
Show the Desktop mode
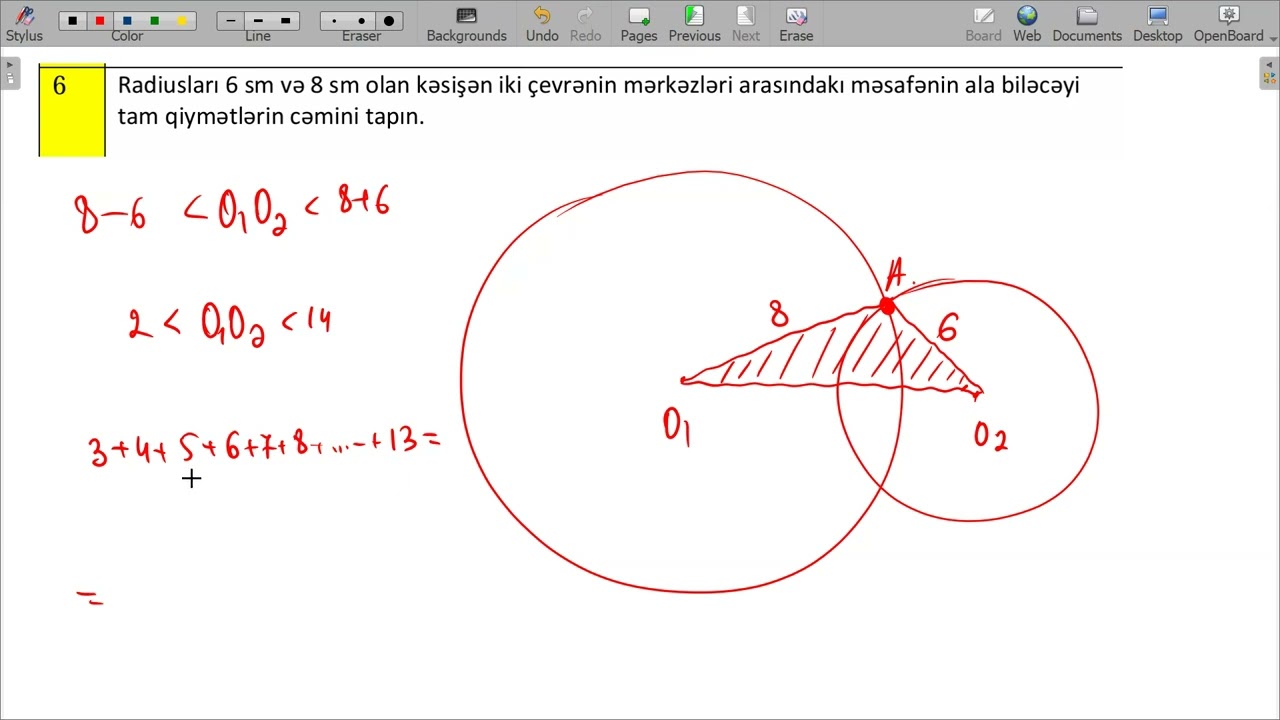point(1158,24)
